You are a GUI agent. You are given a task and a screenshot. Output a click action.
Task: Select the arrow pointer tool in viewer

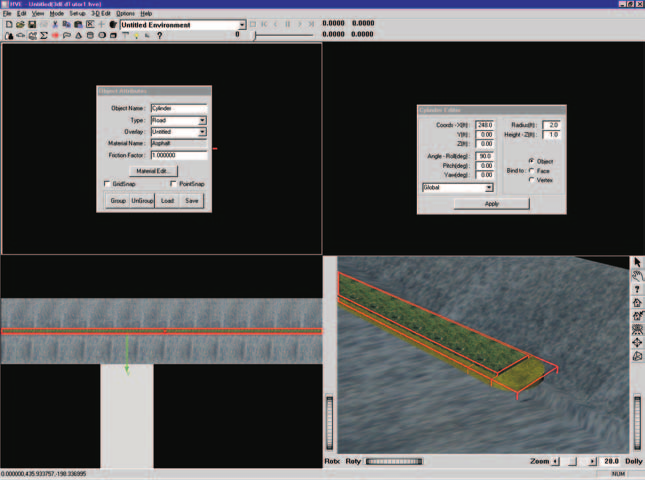[637, 262]
